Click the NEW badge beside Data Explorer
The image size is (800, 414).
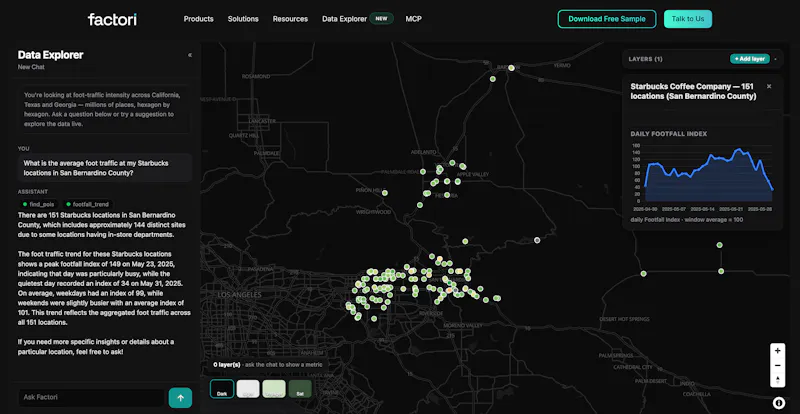382,19
